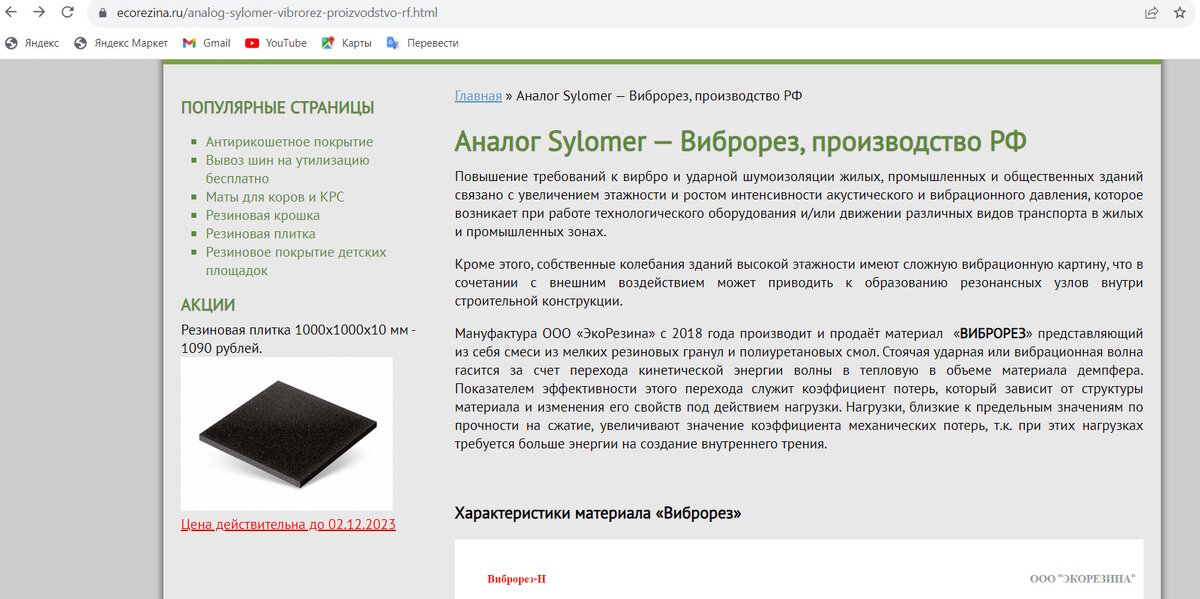Open the Маты для коров и КРС link
The image size is (1200, 599).
[273, 196]
